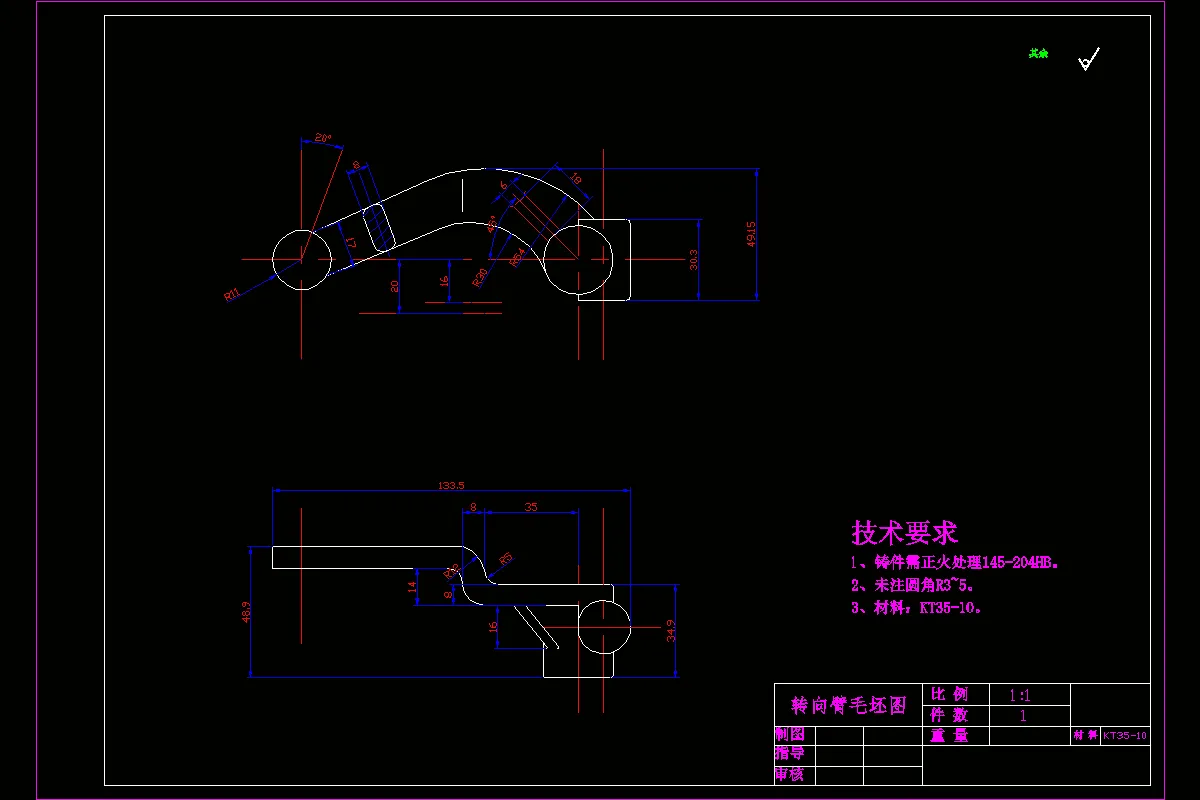This screenshot has height=800, width=1200.
Task: Select the R5 radius dimension
Action: (505, 558)
